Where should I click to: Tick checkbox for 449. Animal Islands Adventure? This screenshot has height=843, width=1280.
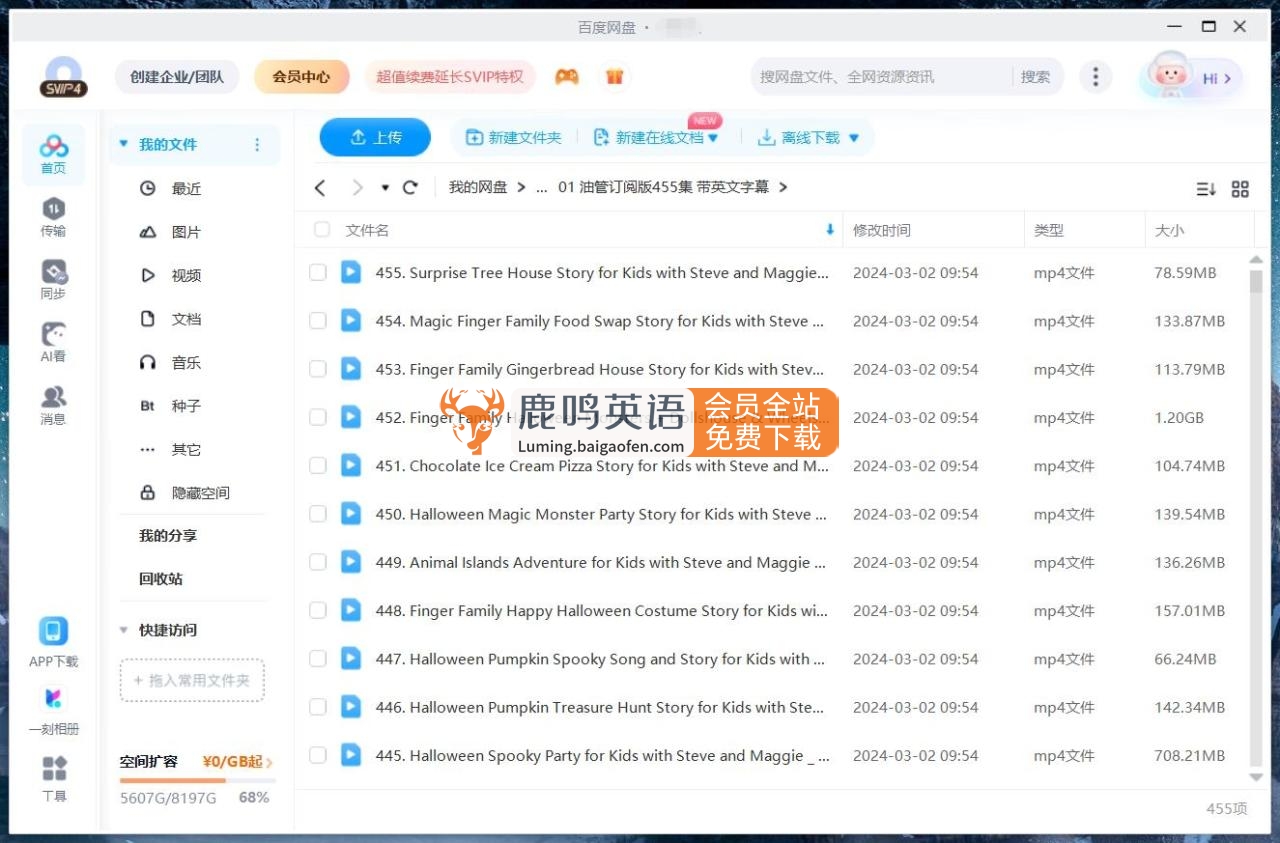tap(318, 562)
